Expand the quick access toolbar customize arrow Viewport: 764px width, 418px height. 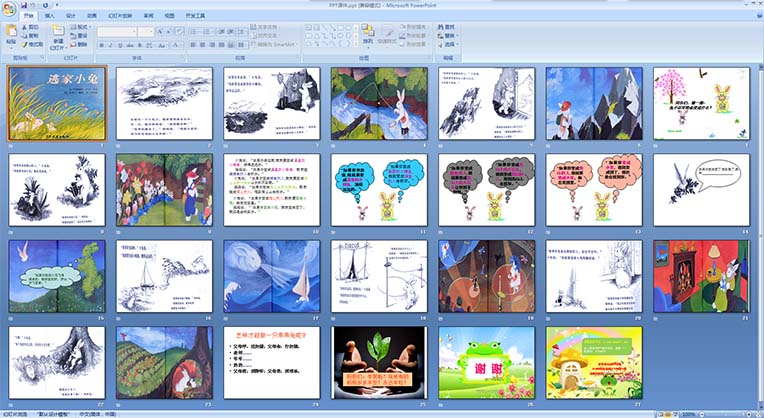coord(57,5)
